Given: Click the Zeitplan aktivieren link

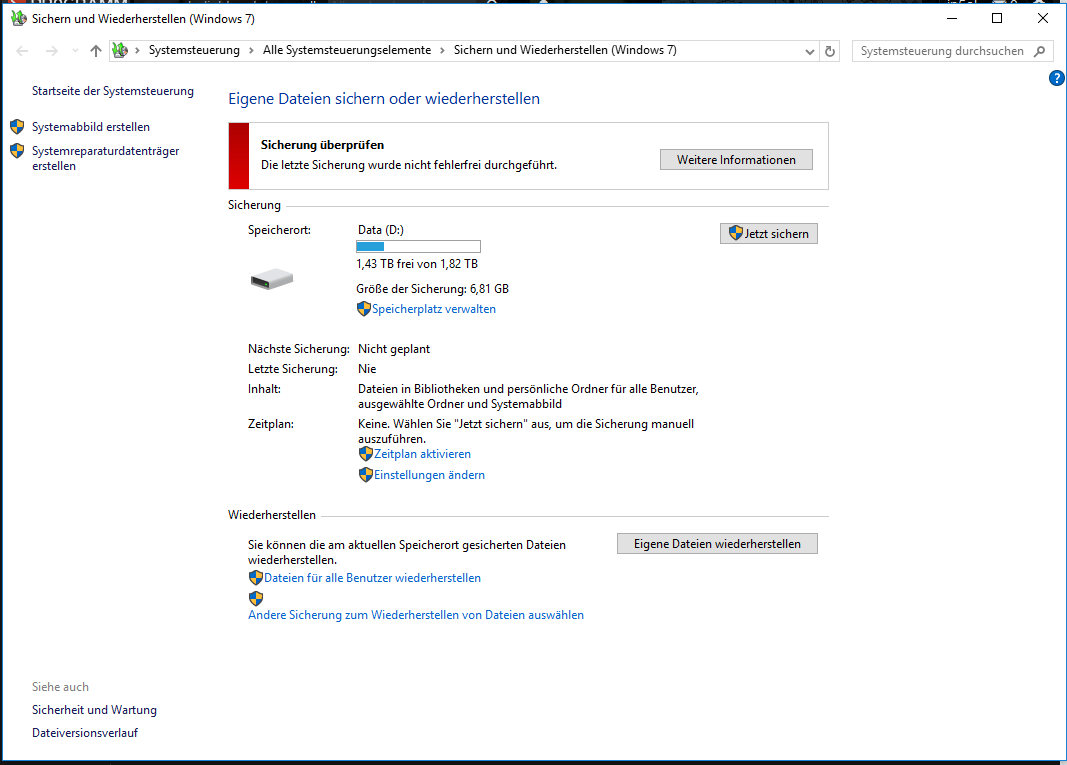Looking at the screenshot, I should [423, 454].
